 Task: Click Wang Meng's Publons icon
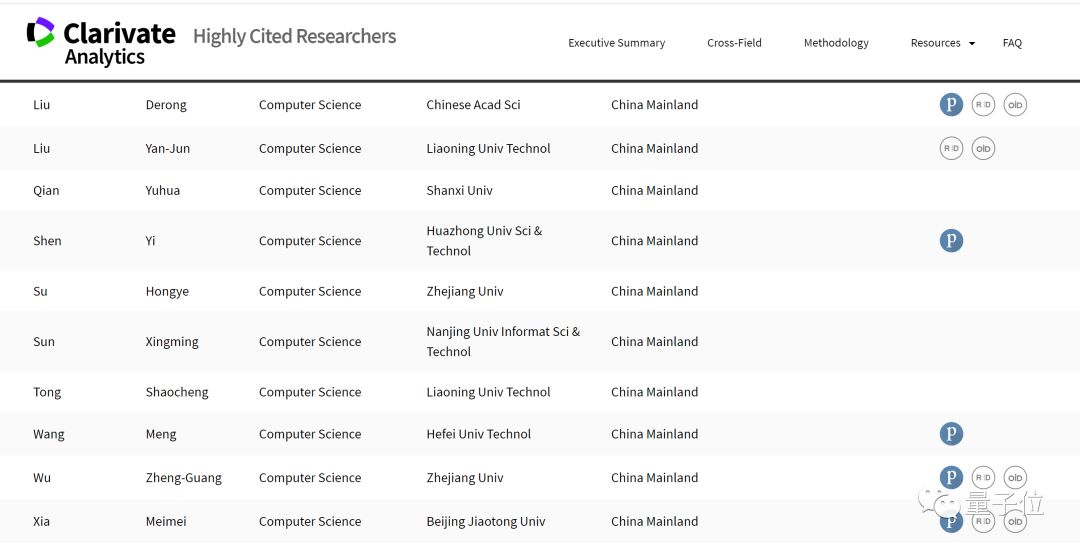pyautogui.click(x=951, y=434)
